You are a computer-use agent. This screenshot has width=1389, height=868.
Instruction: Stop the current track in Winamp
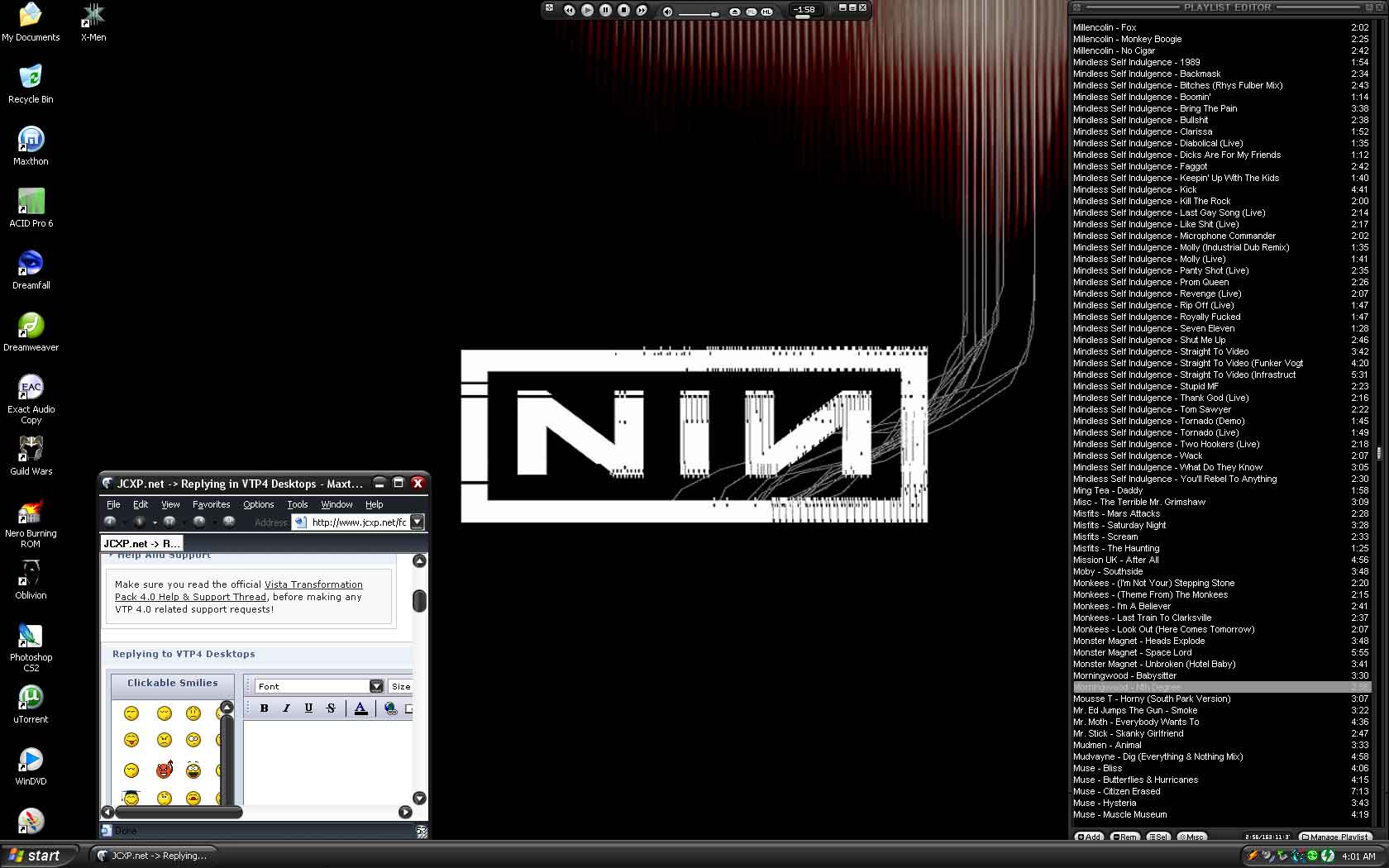[623, 10]
